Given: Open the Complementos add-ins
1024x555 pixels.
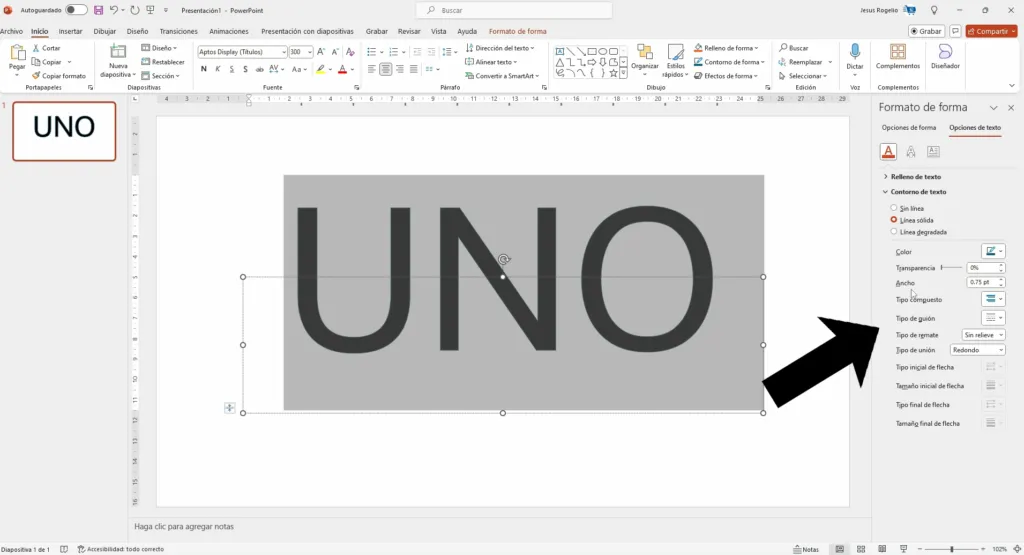Looking at the screenshot, I should pyautogui.click(x=898, y=57).
